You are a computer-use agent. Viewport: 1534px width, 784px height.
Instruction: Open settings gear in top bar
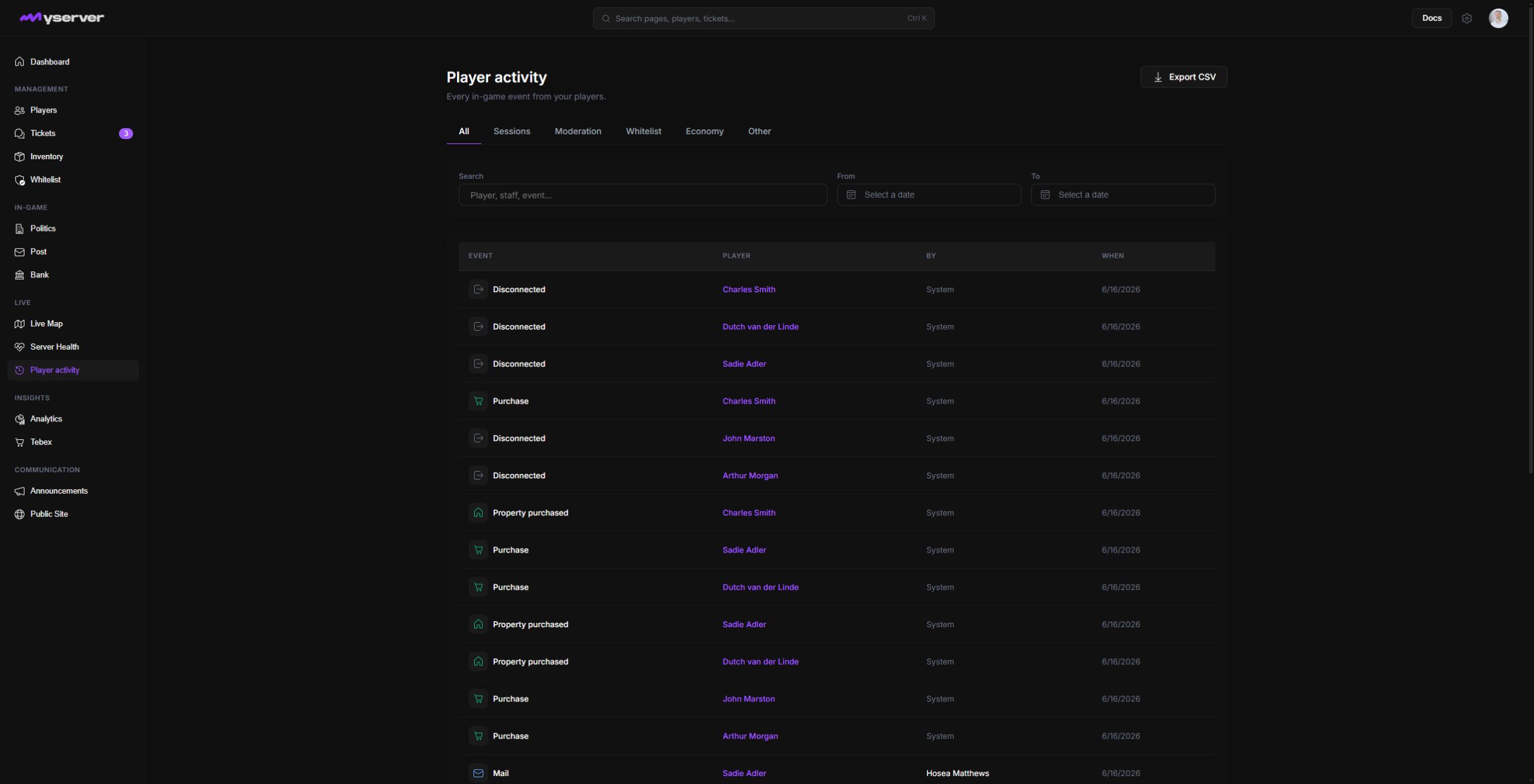click(1467, 18)
